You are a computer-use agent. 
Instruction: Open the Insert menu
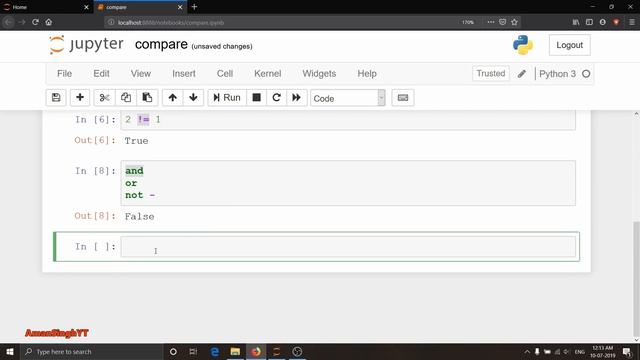[184, 73]
